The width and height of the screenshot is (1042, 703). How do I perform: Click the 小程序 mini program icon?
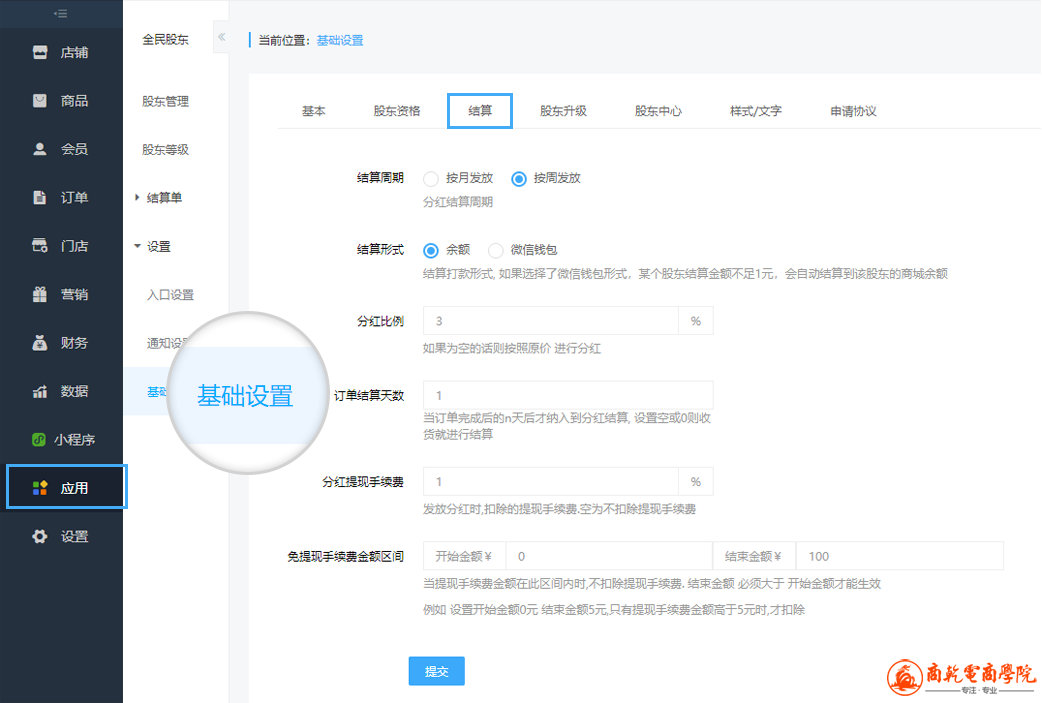[40, 440]
